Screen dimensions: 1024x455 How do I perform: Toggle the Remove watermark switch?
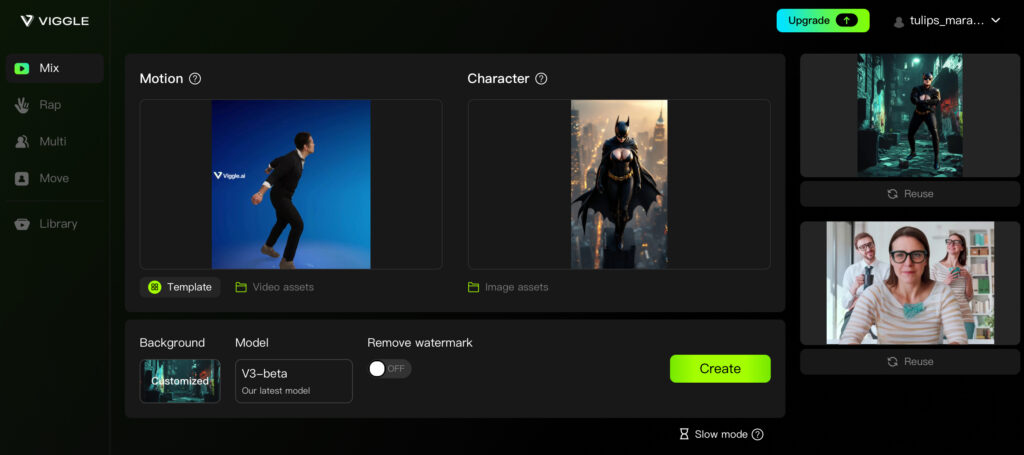click(x=389, y=369)
